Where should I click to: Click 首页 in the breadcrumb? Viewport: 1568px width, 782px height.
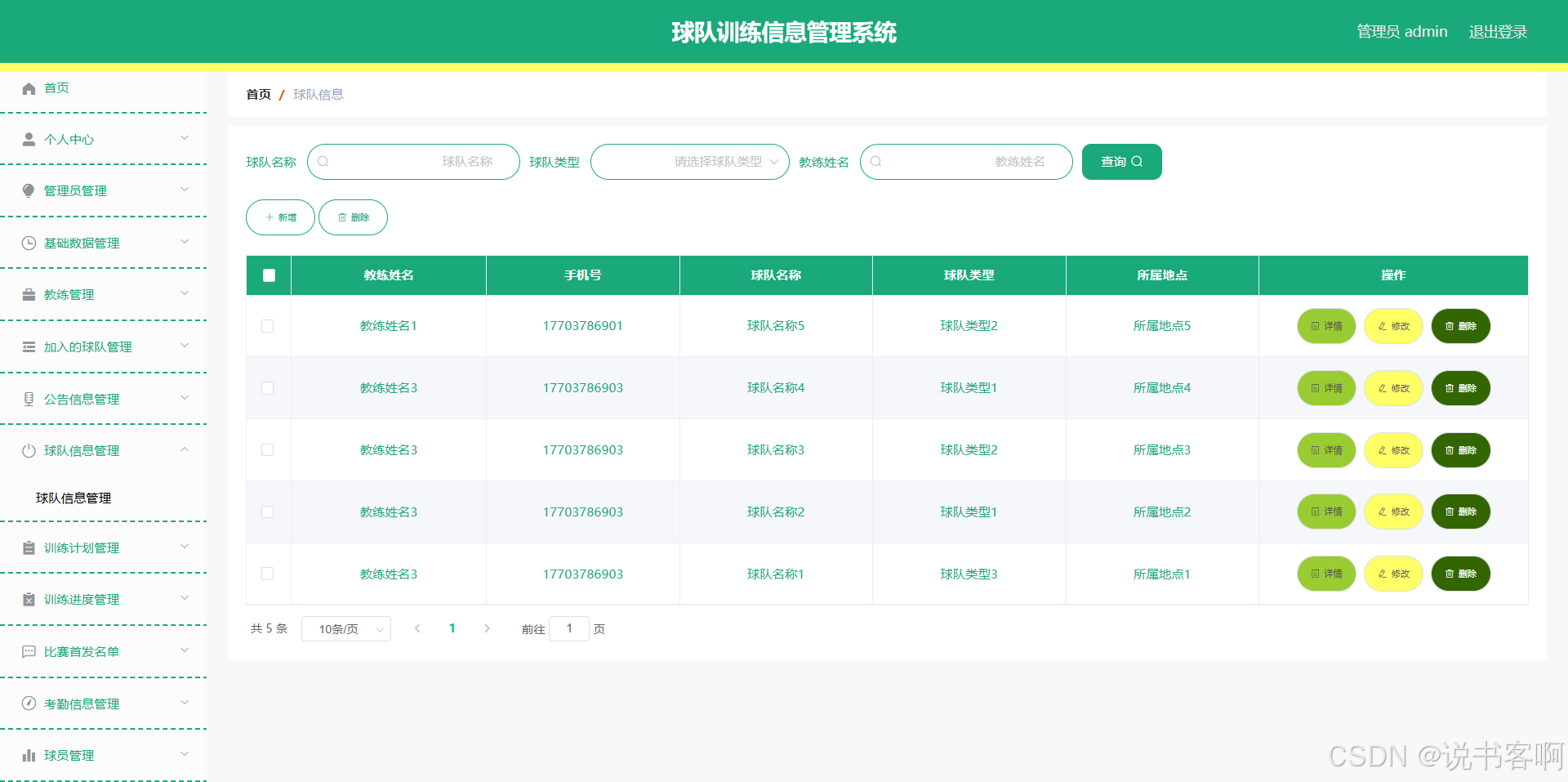click(258, 95)
